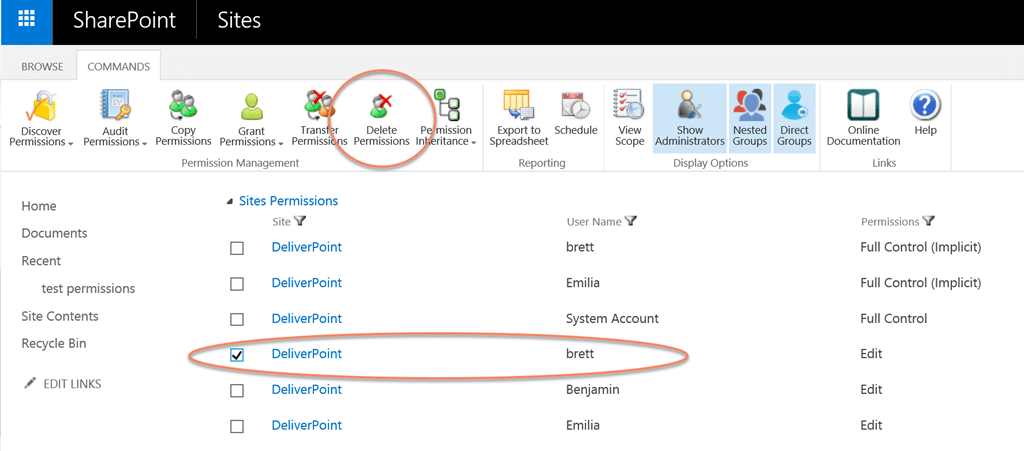Select the Transfer Permissions command
The width and height of the screenshot is (1024, 451).
point(319,117)
